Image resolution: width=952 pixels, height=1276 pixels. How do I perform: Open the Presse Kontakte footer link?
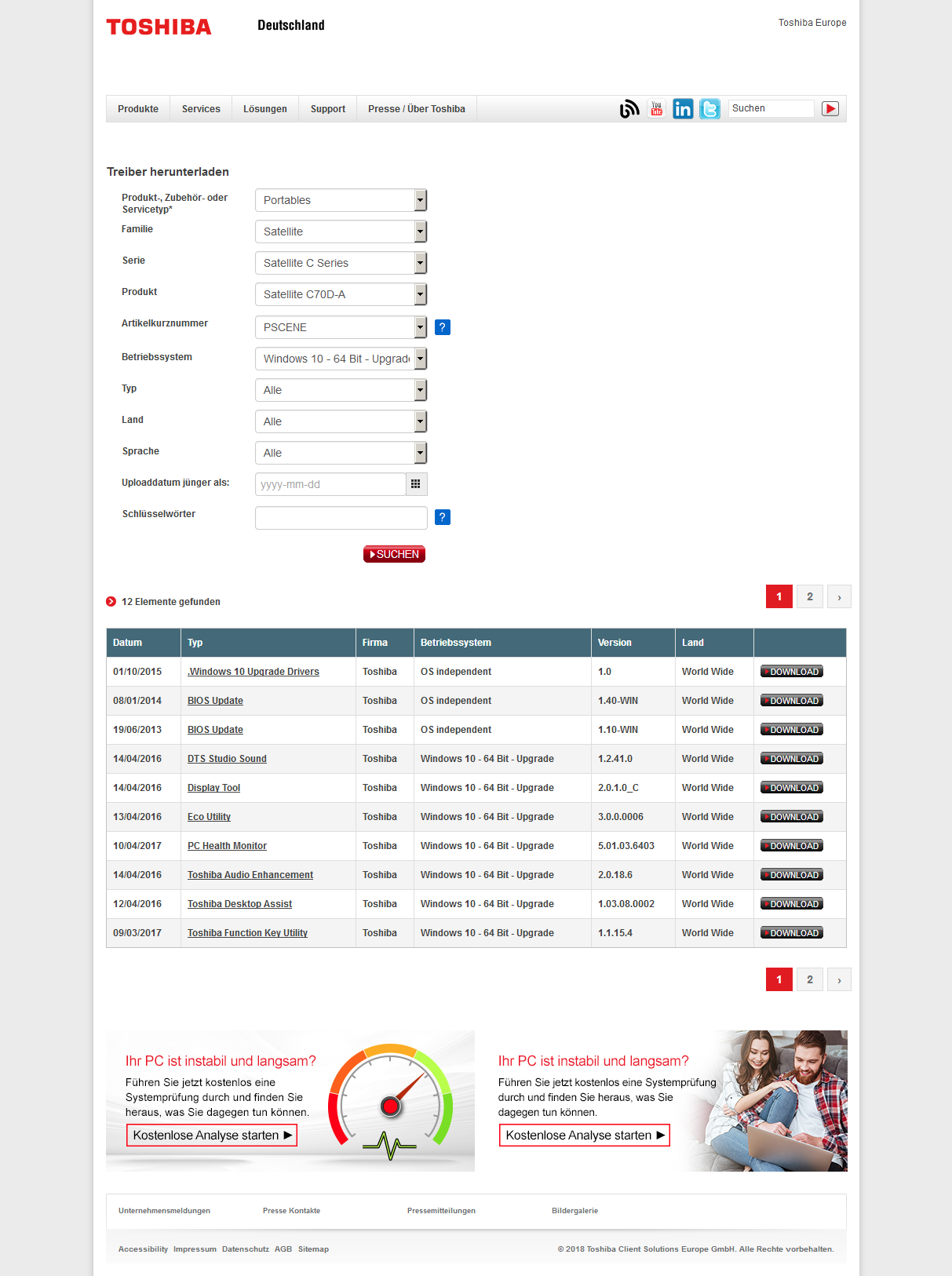point(291,1211)
